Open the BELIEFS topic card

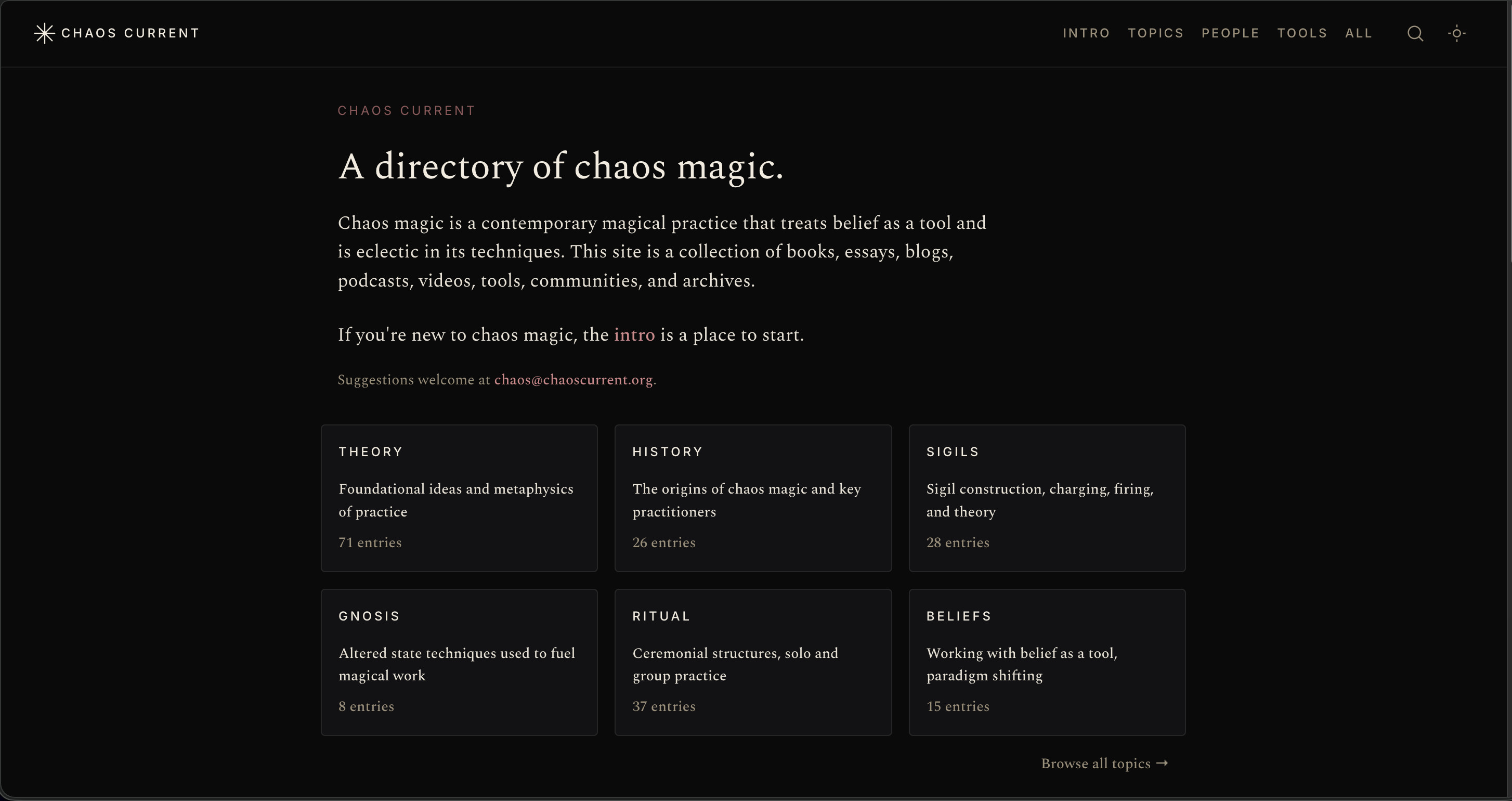click(x=1047, y=663)
